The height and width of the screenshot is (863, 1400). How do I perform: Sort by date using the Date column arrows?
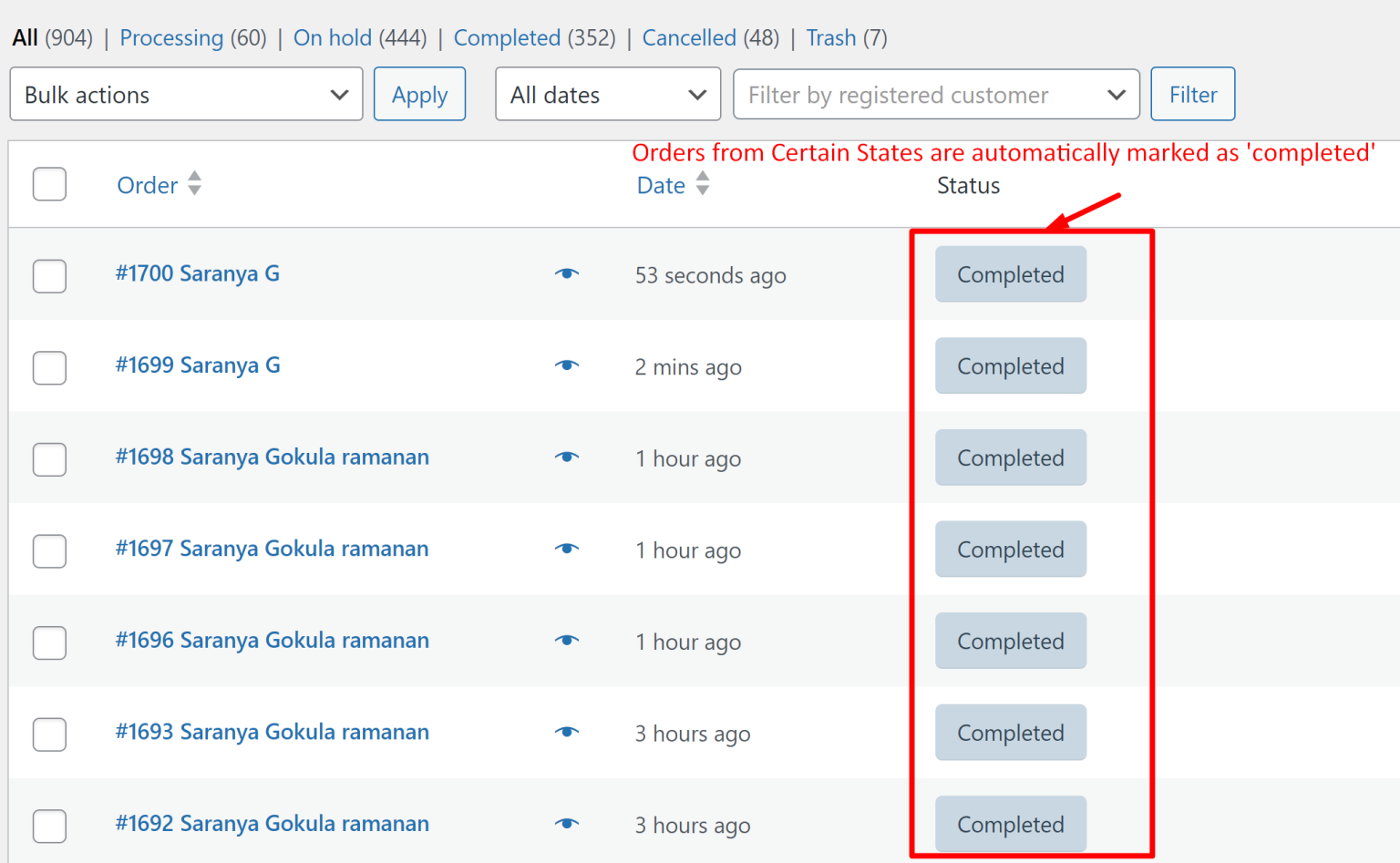[703, 184]
